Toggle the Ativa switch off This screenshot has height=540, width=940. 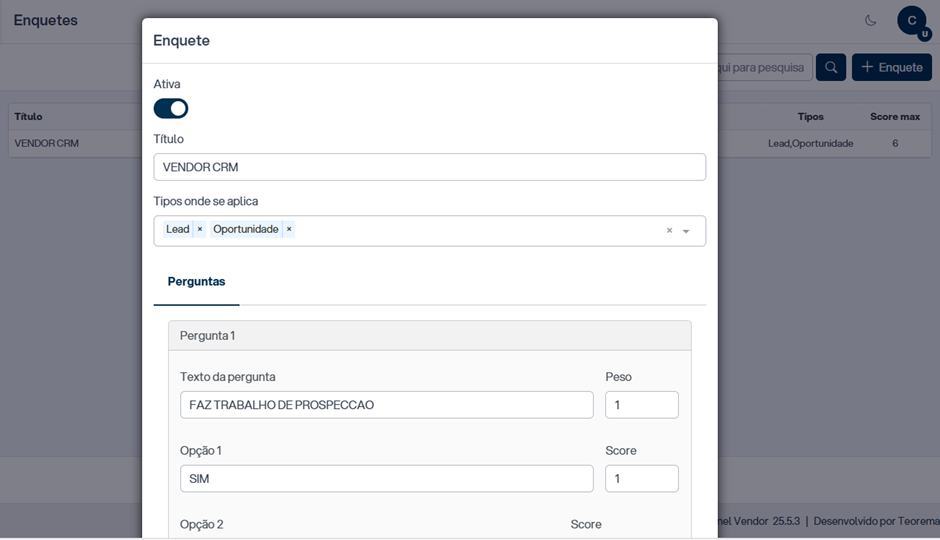tap(171, 108)
